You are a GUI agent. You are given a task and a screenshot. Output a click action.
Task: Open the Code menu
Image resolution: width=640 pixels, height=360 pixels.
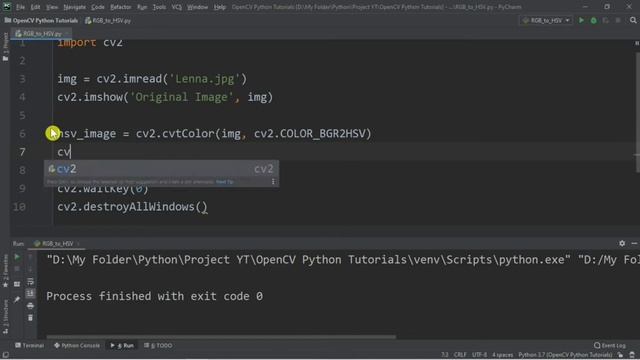tap(98, 7)
